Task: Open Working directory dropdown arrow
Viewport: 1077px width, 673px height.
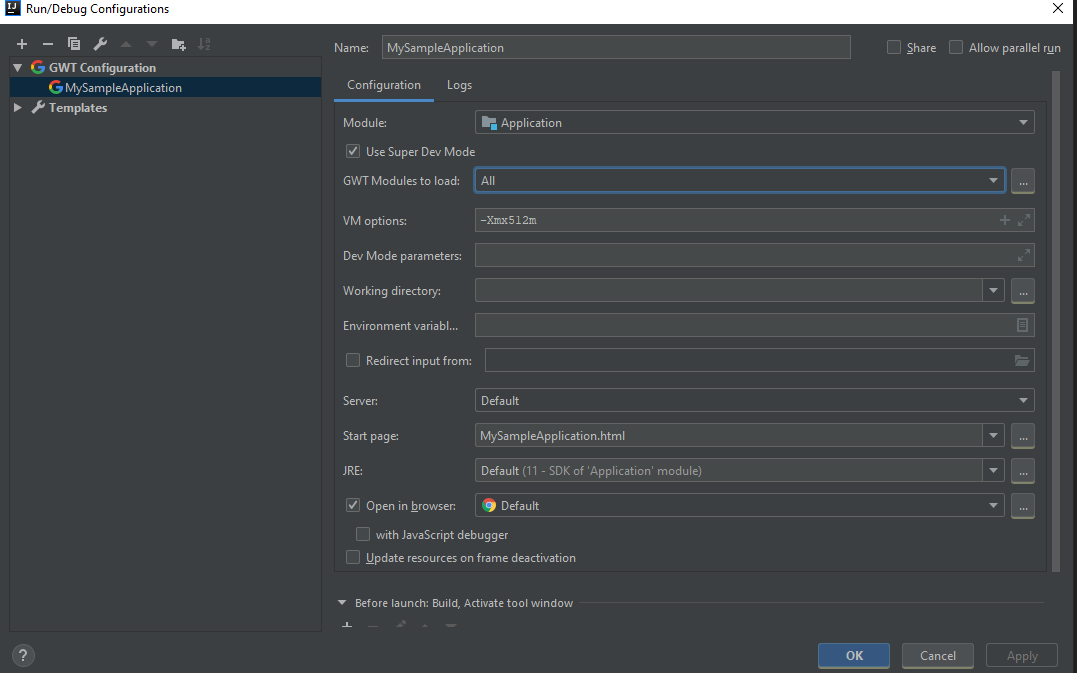Action: point(993,291)
